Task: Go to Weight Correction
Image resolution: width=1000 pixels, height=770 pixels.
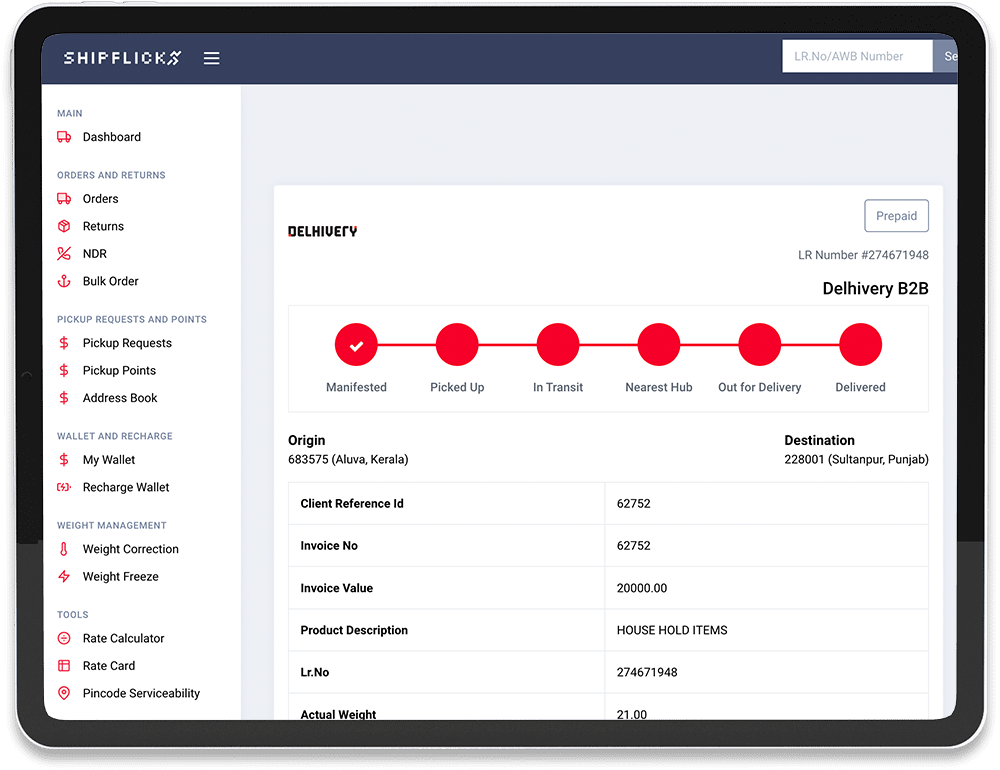Action: point(131,549)
